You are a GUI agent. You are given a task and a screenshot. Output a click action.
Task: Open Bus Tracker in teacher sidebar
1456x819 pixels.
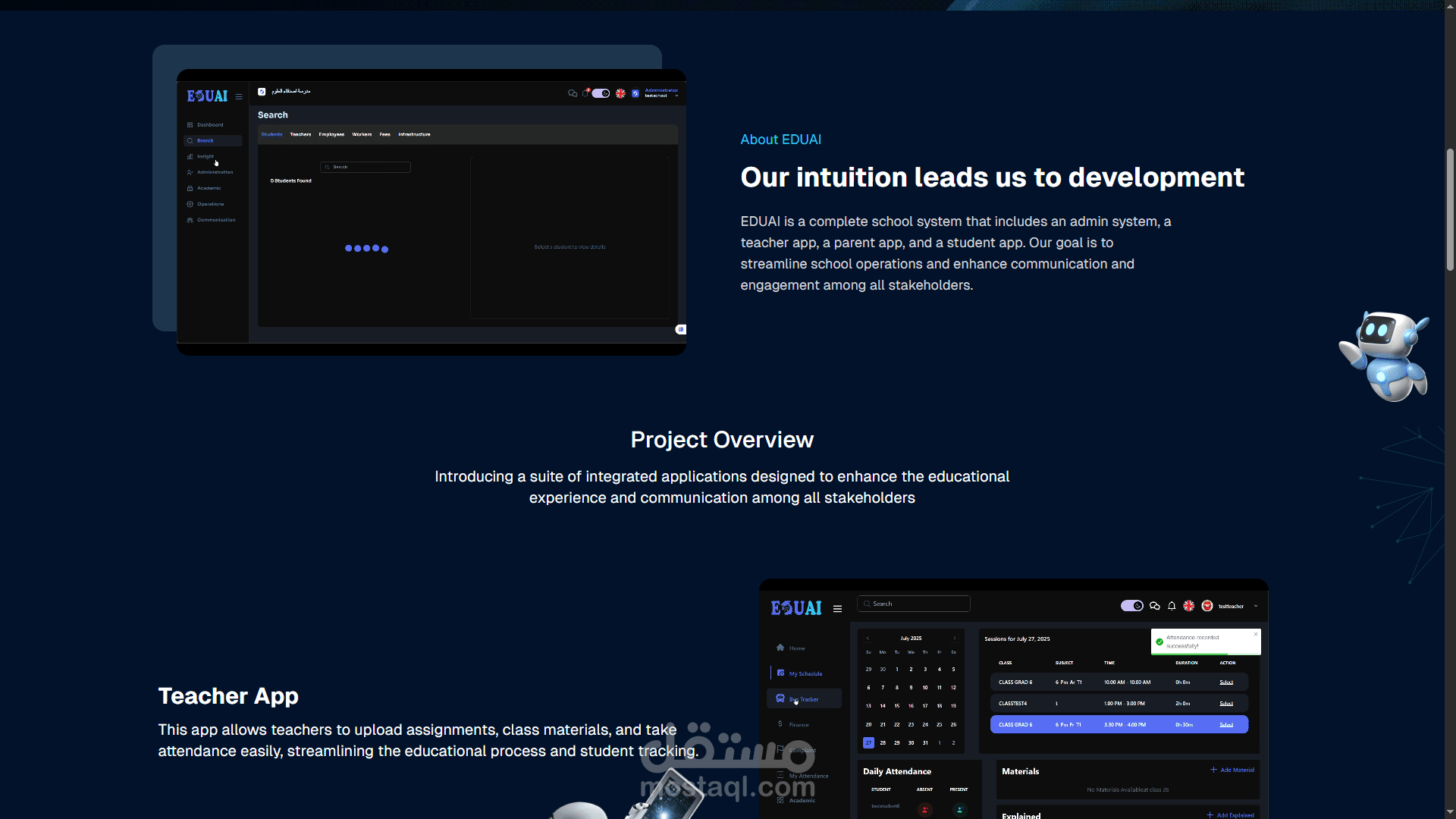804,699
